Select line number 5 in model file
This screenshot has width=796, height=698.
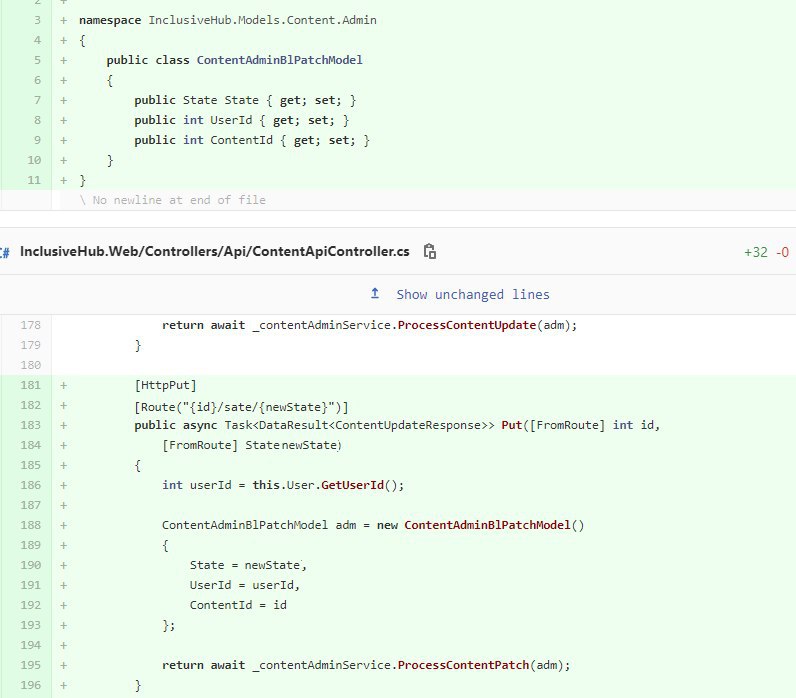[37, 60]
